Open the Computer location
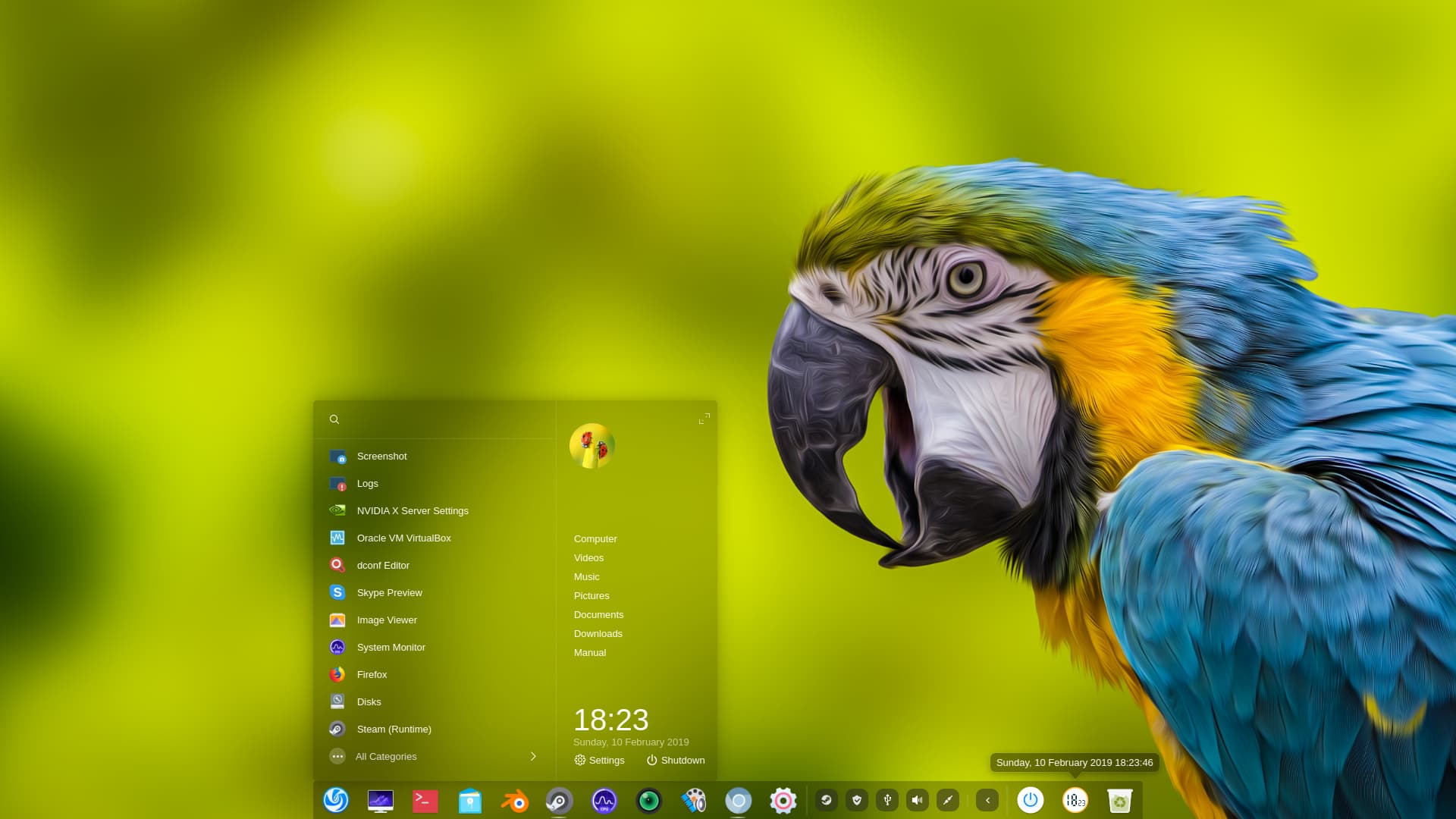 tap(595, 538)
